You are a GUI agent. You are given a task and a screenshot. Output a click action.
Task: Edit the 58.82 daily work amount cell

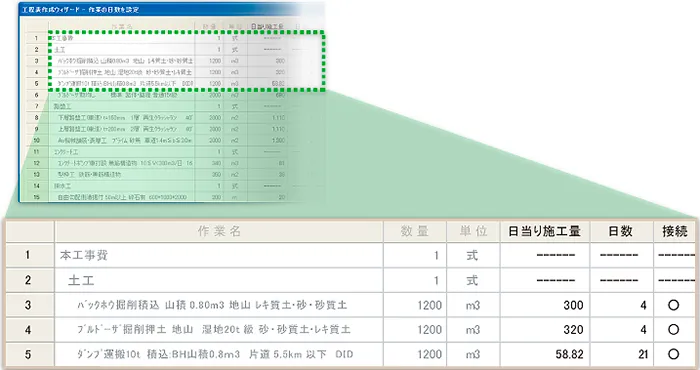pos(545,354)
